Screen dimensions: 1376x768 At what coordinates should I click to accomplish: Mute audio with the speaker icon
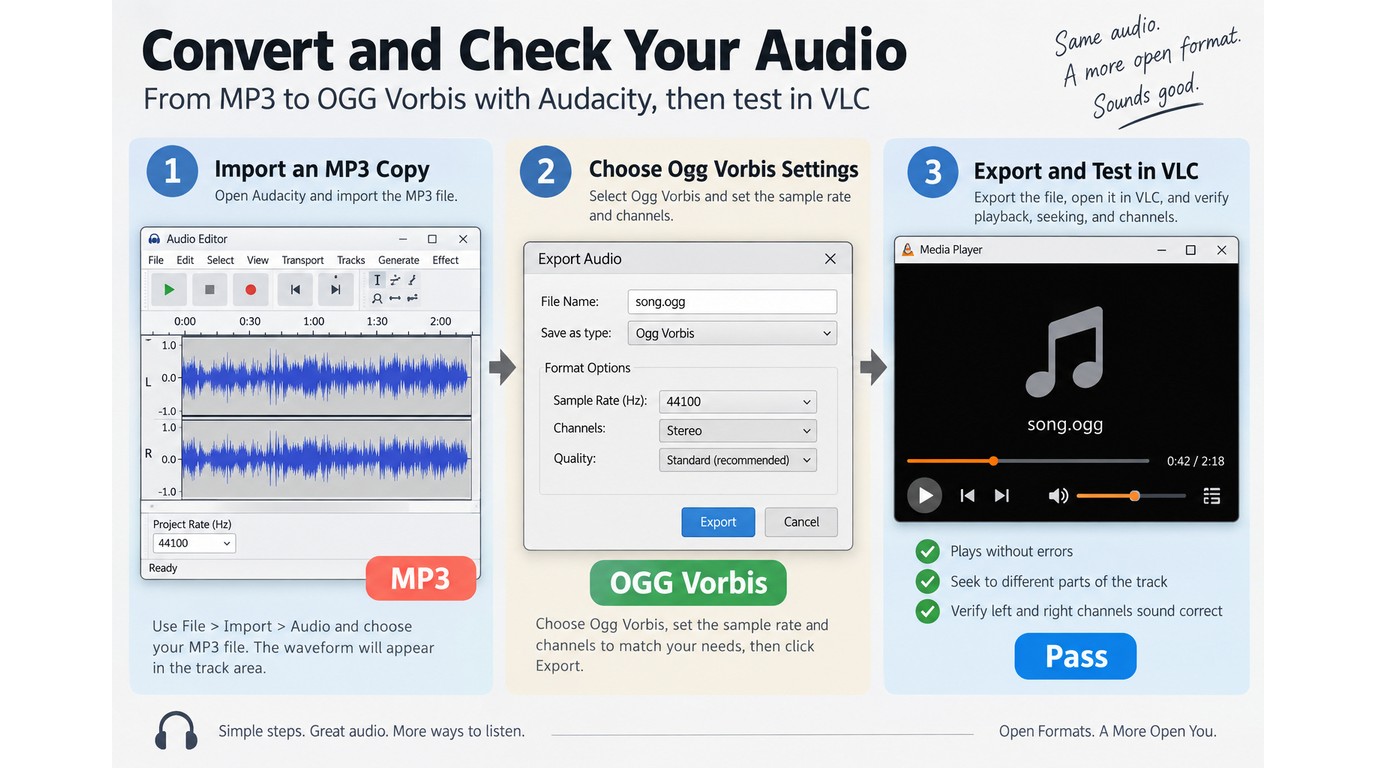tap(1058, 495)
